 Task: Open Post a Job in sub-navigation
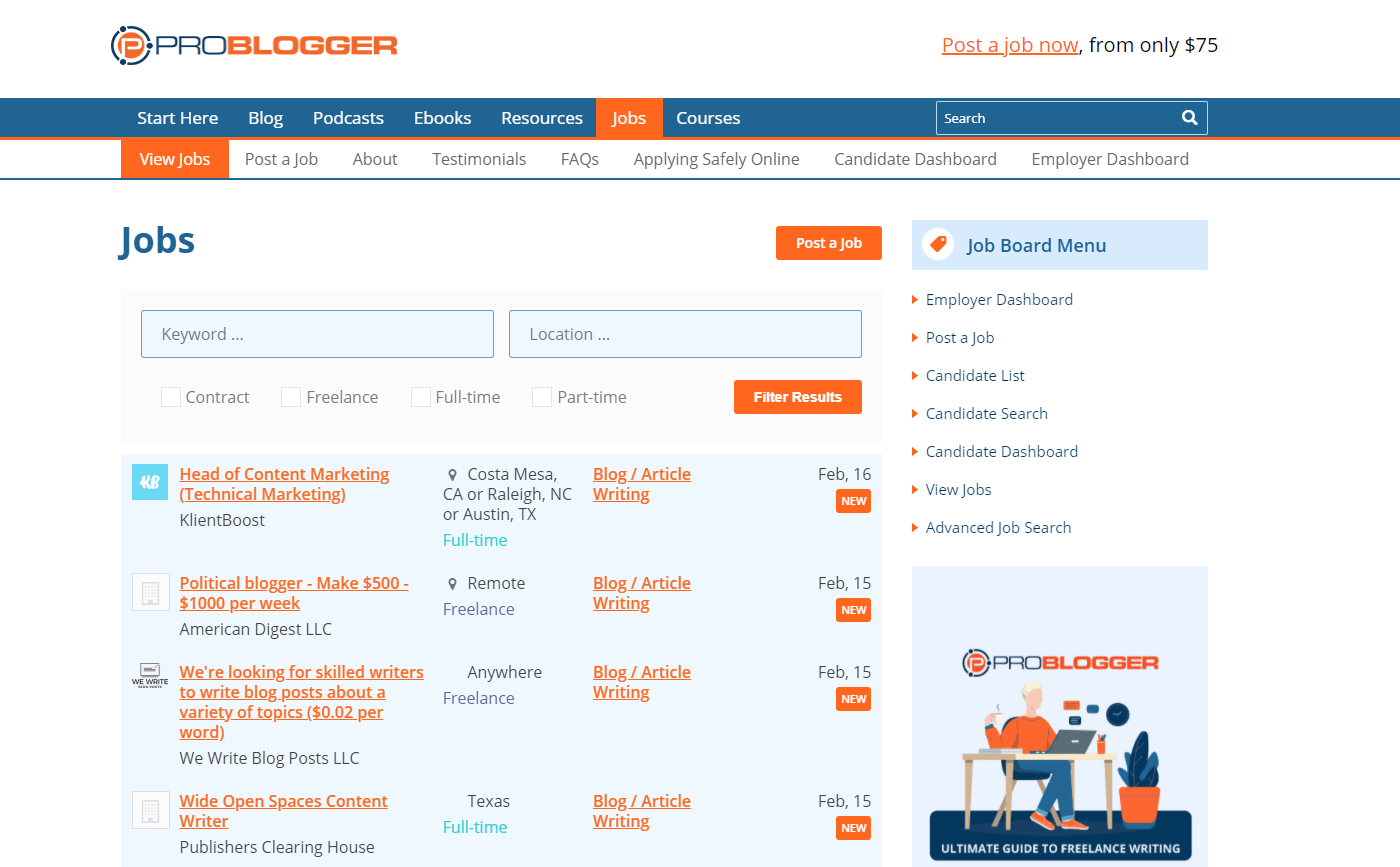coord(281,159)
